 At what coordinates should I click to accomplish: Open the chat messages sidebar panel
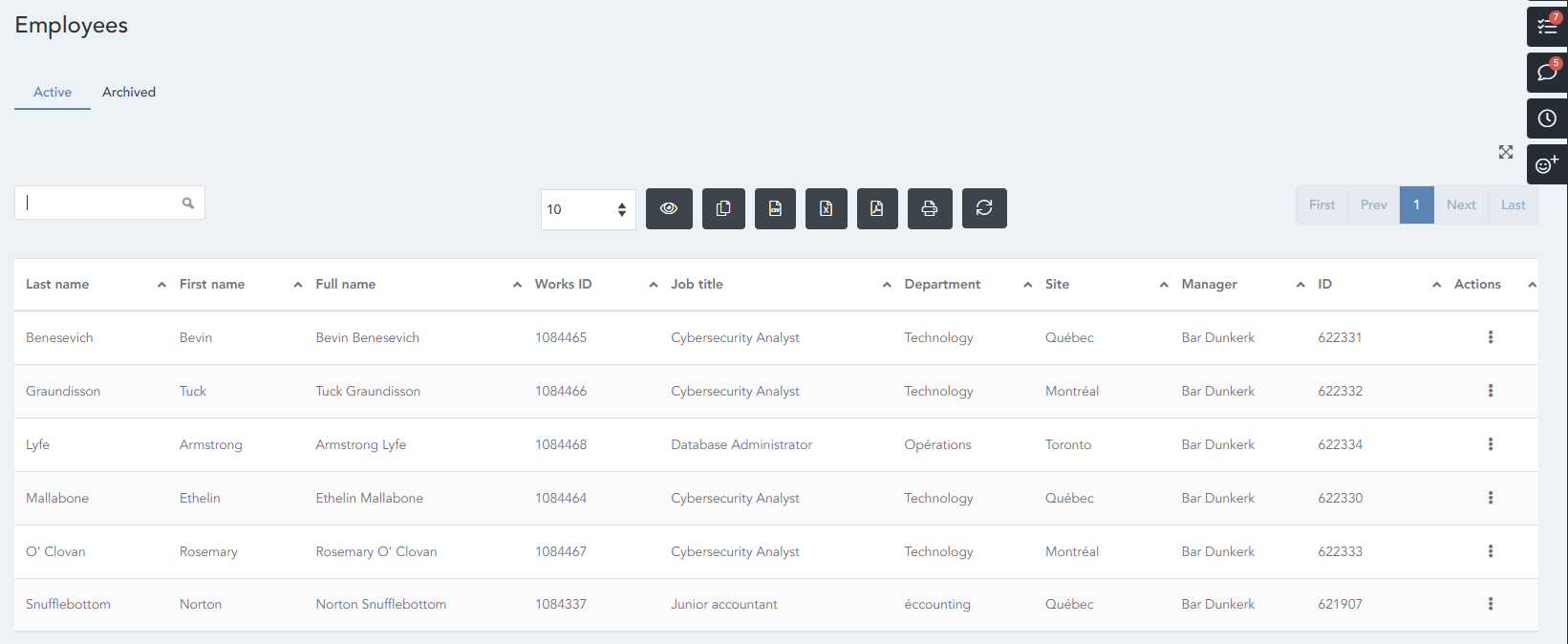click(1547, 73)
